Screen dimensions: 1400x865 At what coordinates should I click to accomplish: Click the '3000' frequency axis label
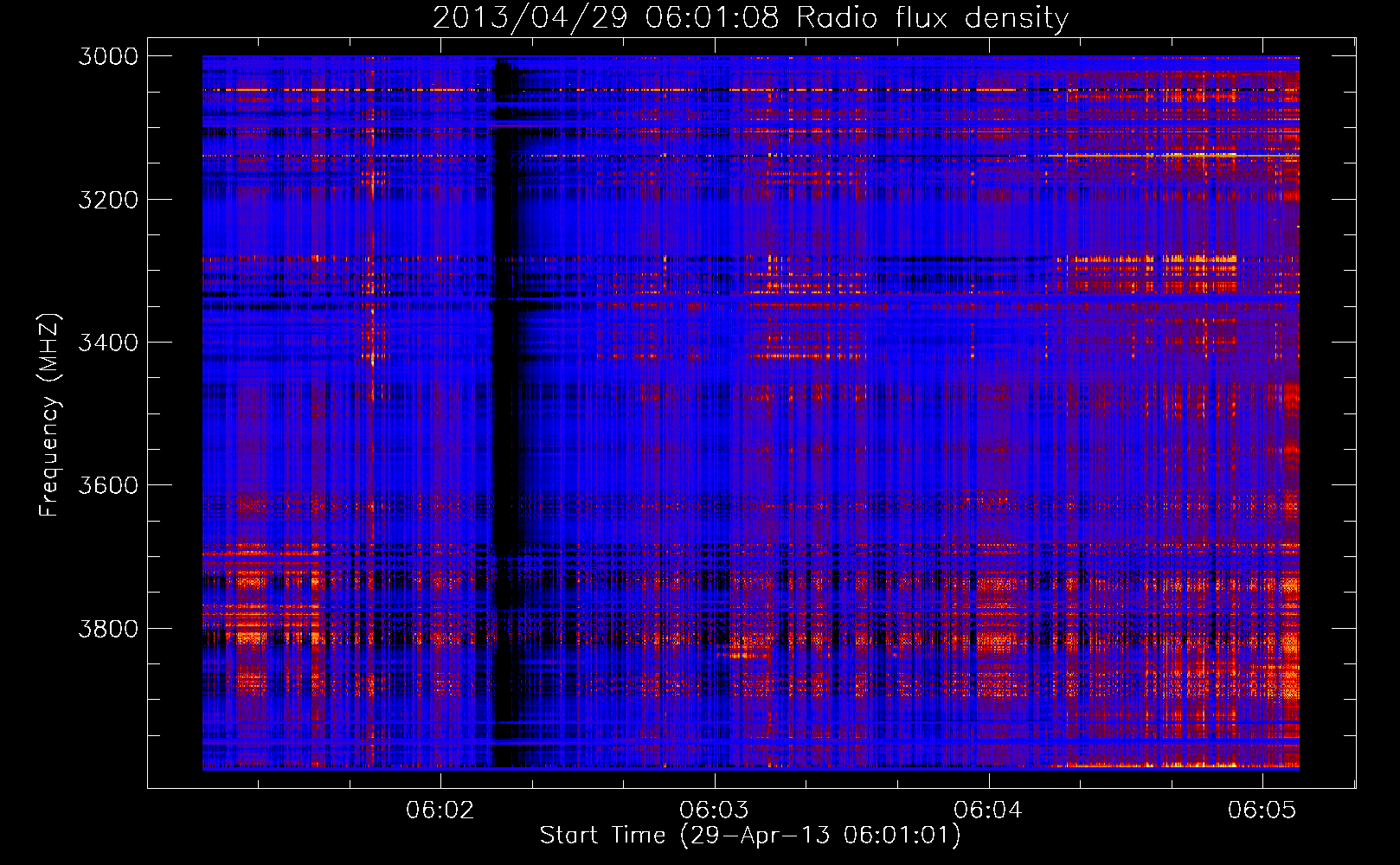(x=108, y=56)
